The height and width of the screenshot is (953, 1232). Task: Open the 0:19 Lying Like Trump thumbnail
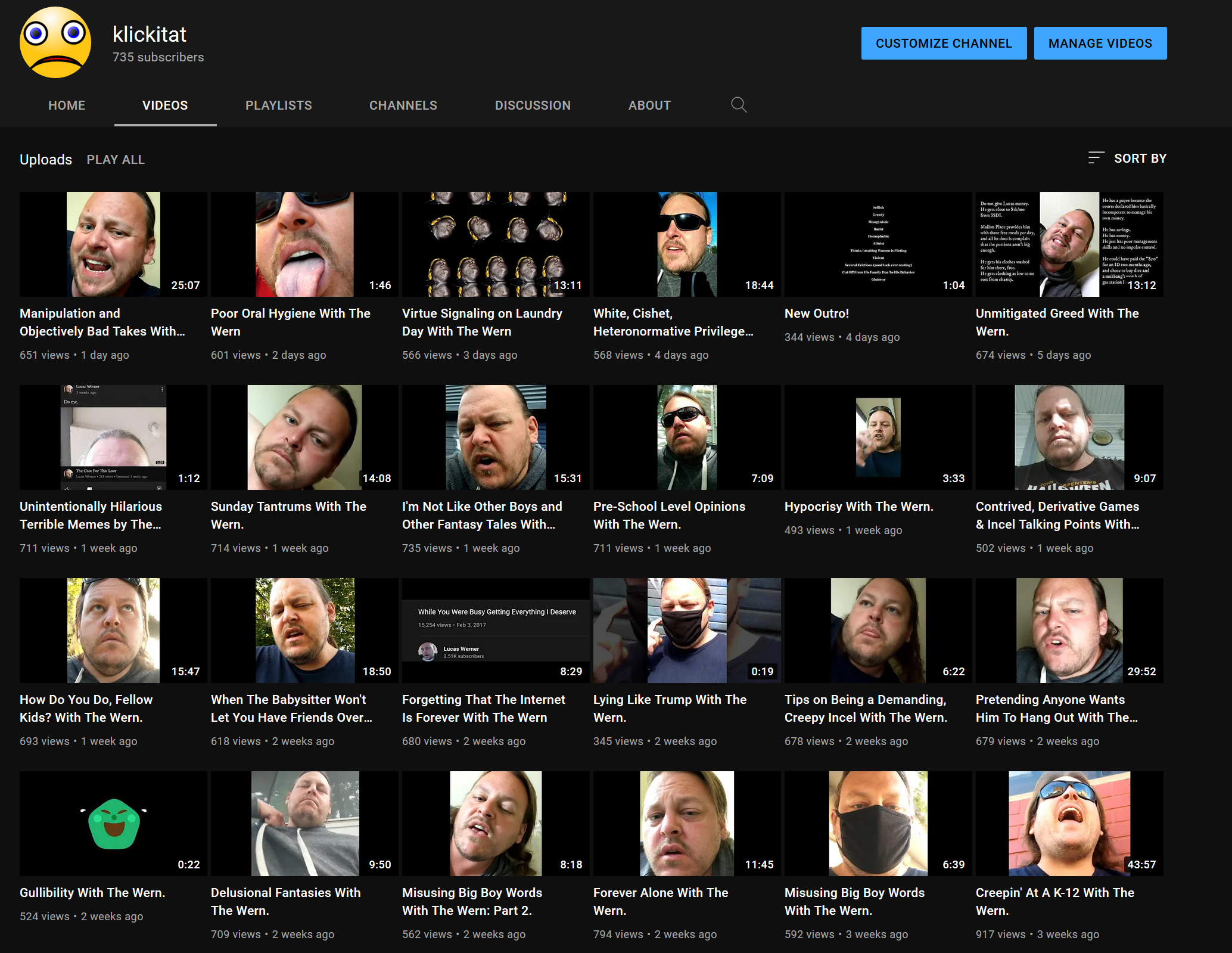687,631
